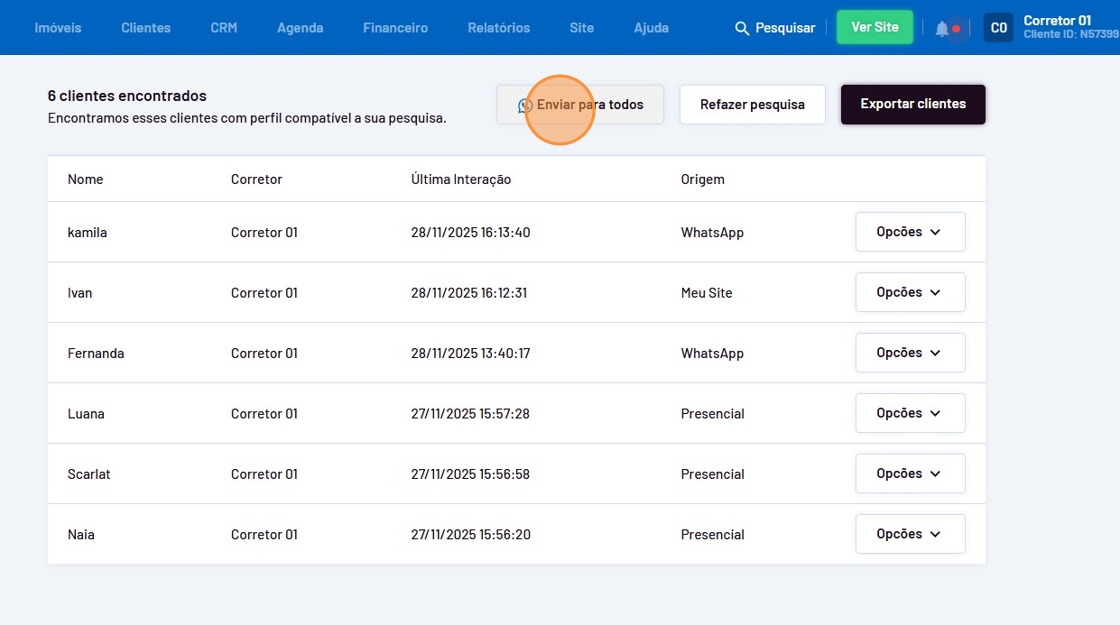
Task: Open Opções menu for Luana
Action: 909,413
